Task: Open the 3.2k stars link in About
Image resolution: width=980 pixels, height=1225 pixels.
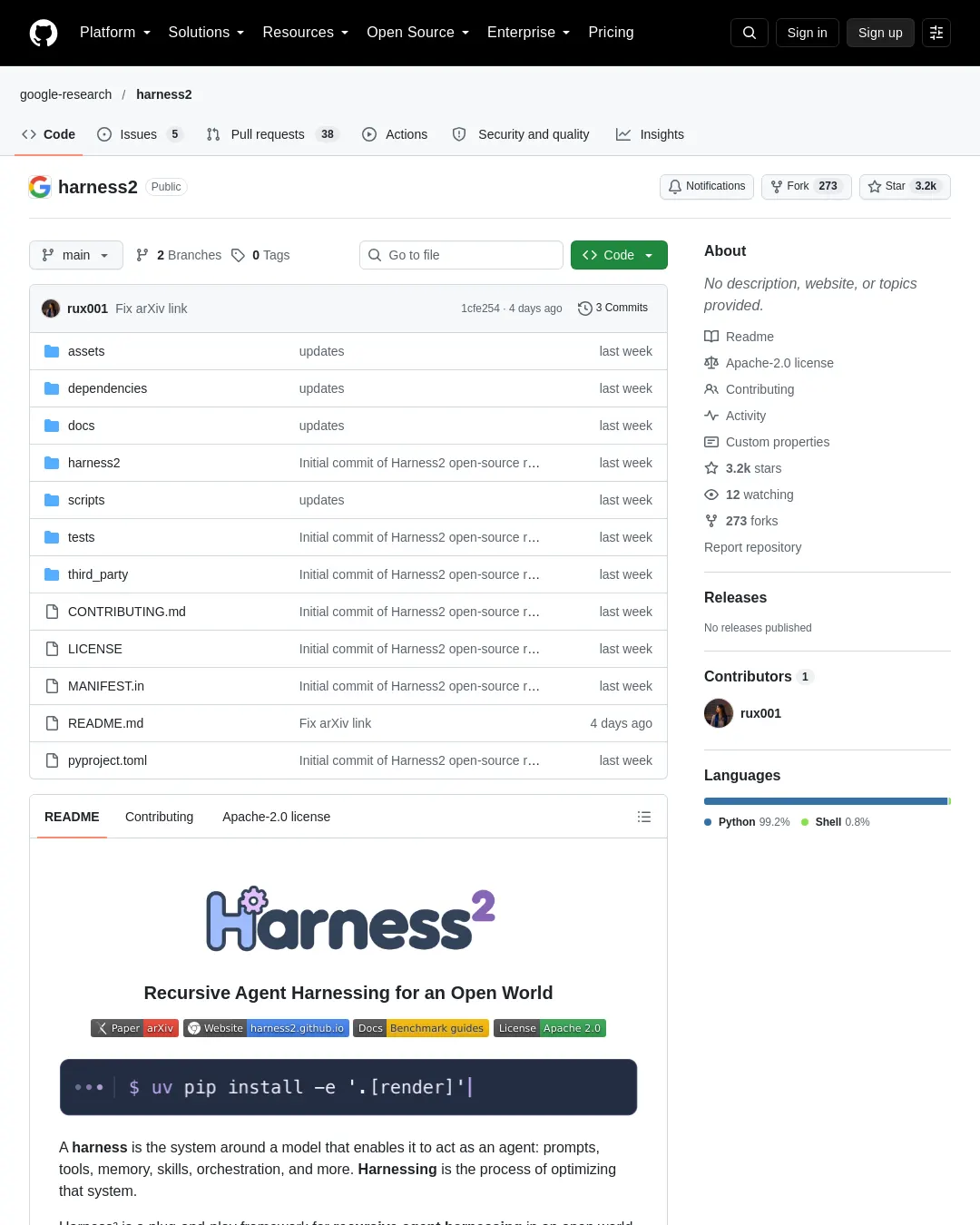Action: click(x=743, y=468)
